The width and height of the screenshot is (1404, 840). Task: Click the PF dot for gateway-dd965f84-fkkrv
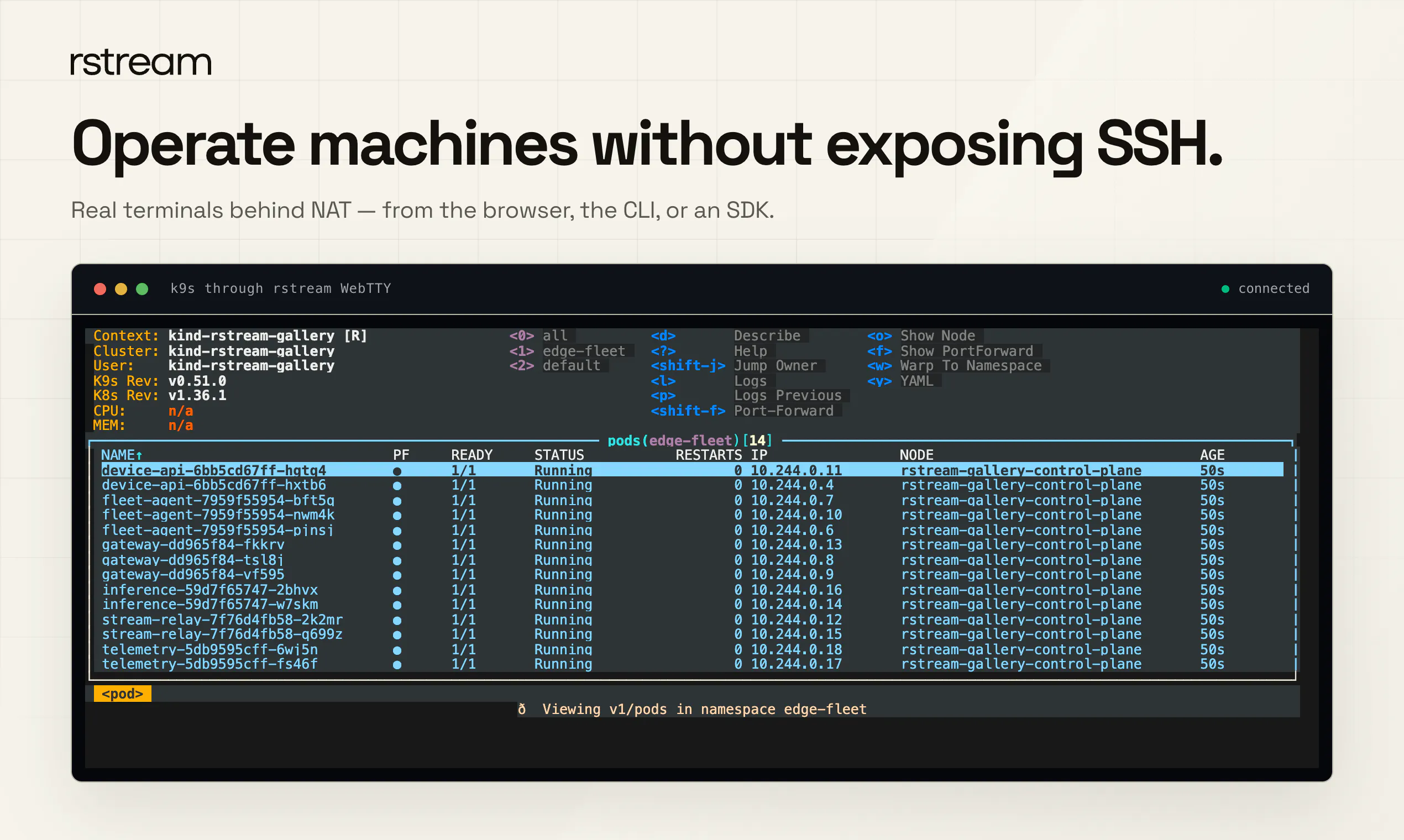(x=397, y=545)
